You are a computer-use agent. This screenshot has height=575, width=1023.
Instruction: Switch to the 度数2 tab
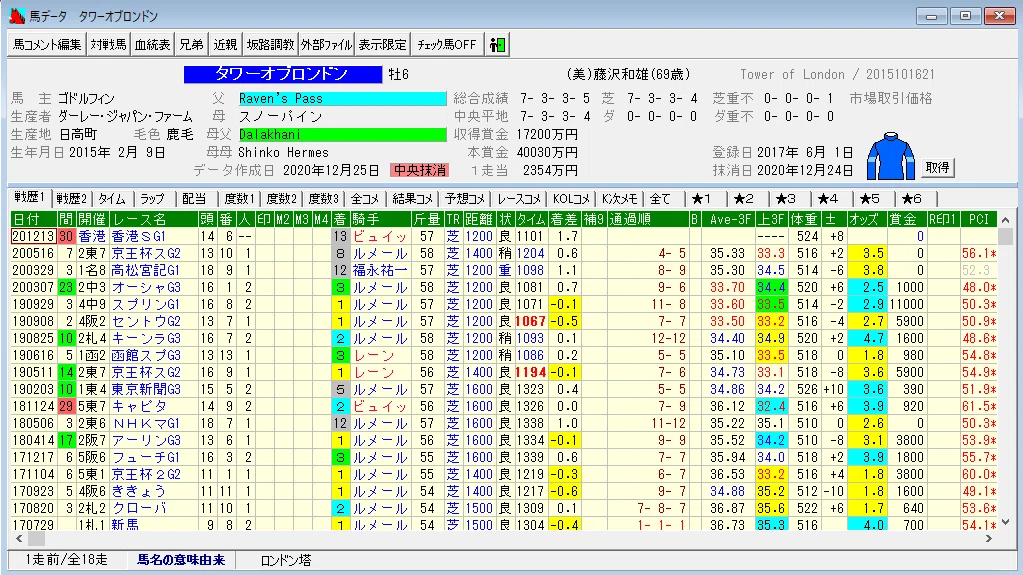[281, 199]
